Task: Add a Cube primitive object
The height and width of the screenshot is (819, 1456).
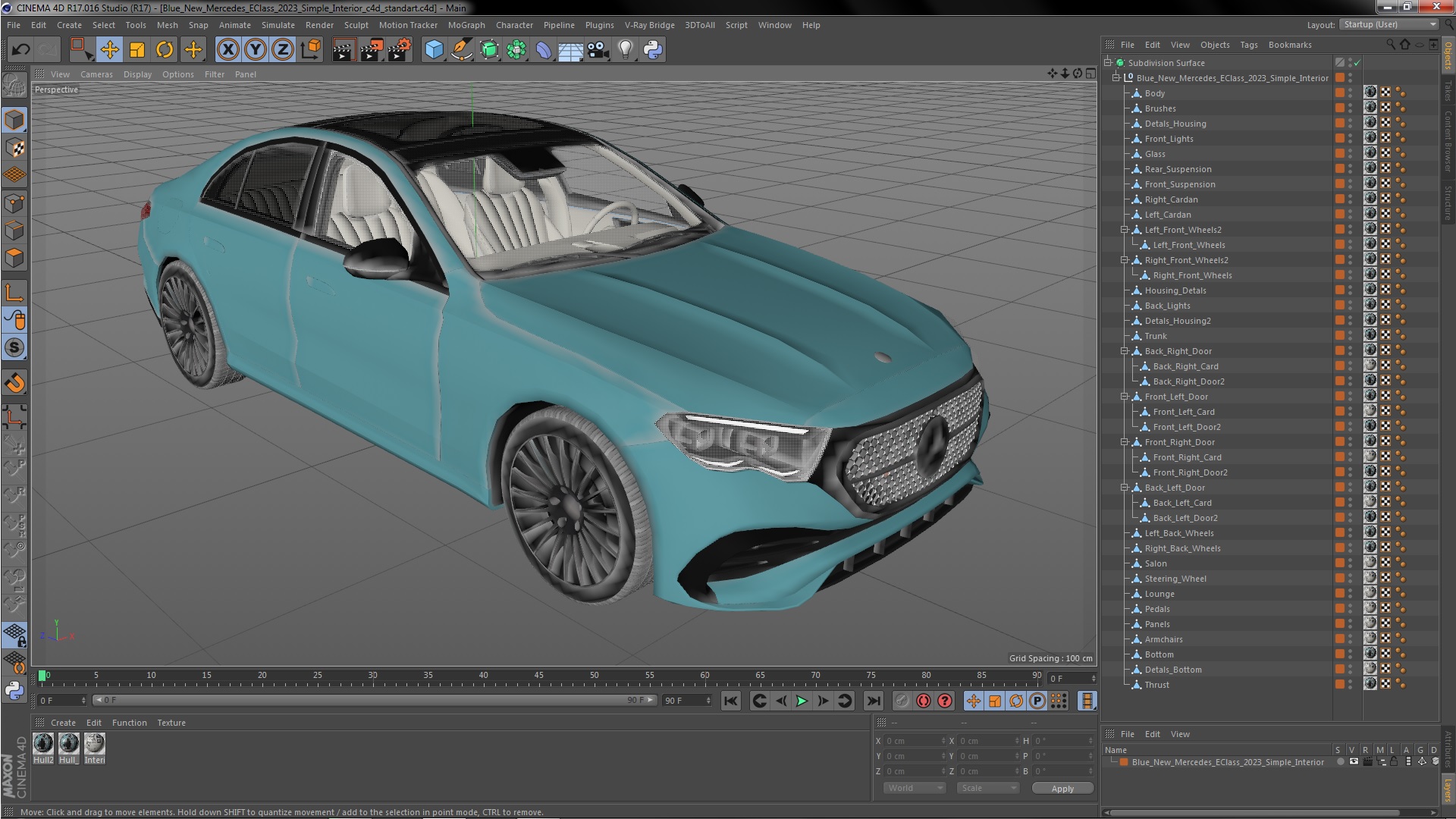Action: point(434,50)
